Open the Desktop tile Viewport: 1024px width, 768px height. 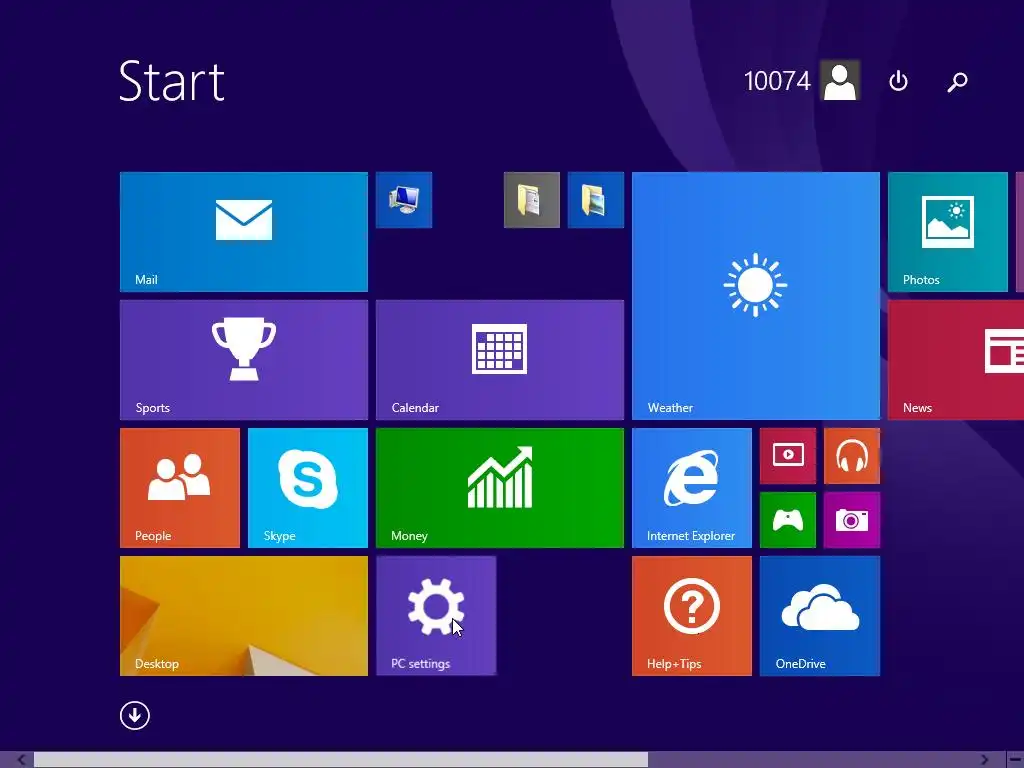click(244, 616)
